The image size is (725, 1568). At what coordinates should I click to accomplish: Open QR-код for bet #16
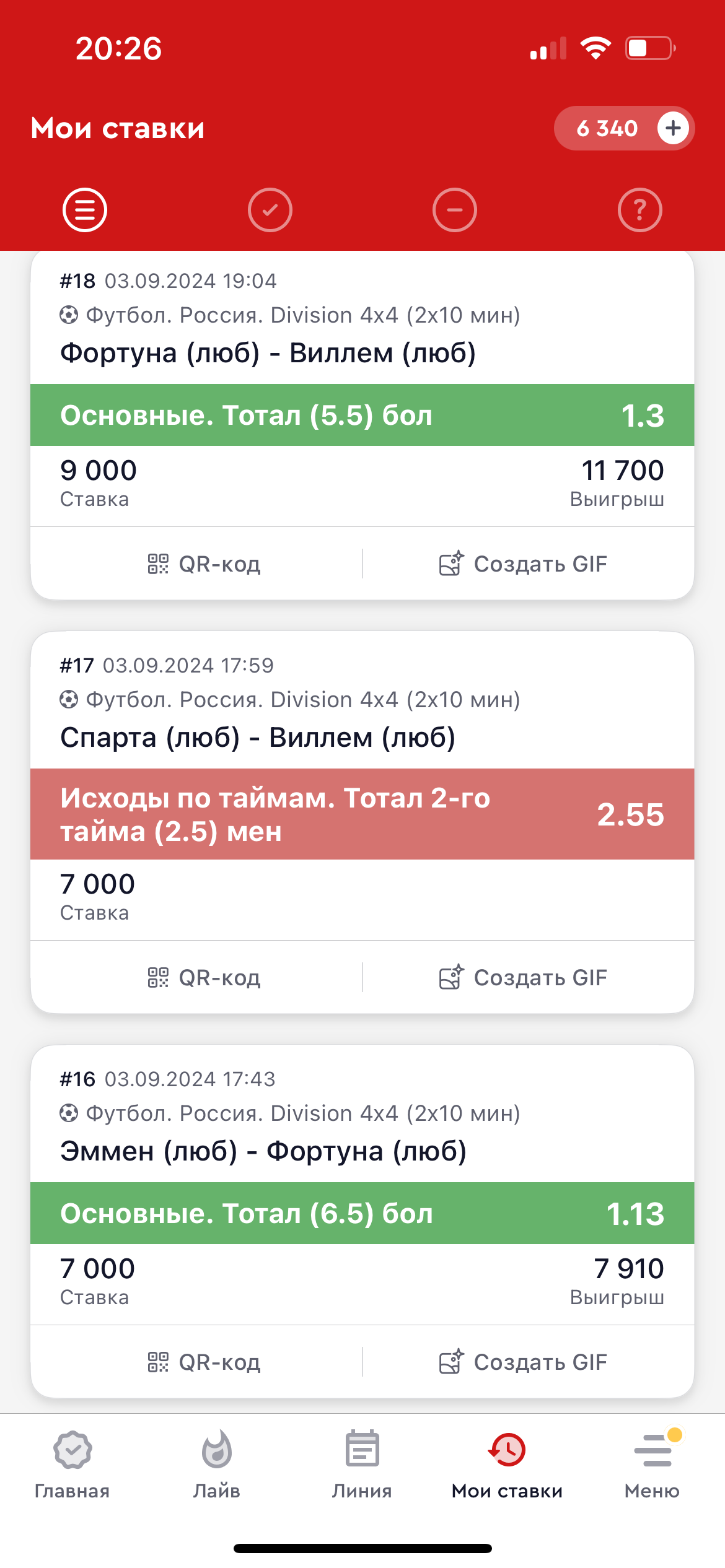point(204,1362)
